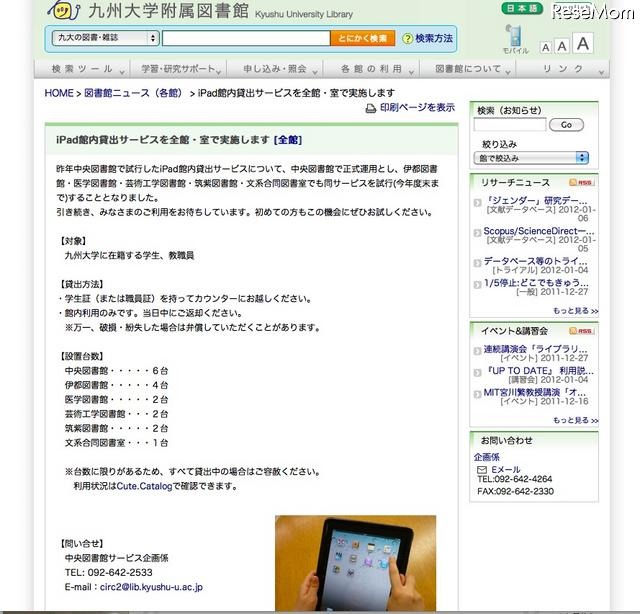Screen dimensions: 640x614
Task: Click bullet icon beside 連続講演会 event
Action: click(477, 351)
